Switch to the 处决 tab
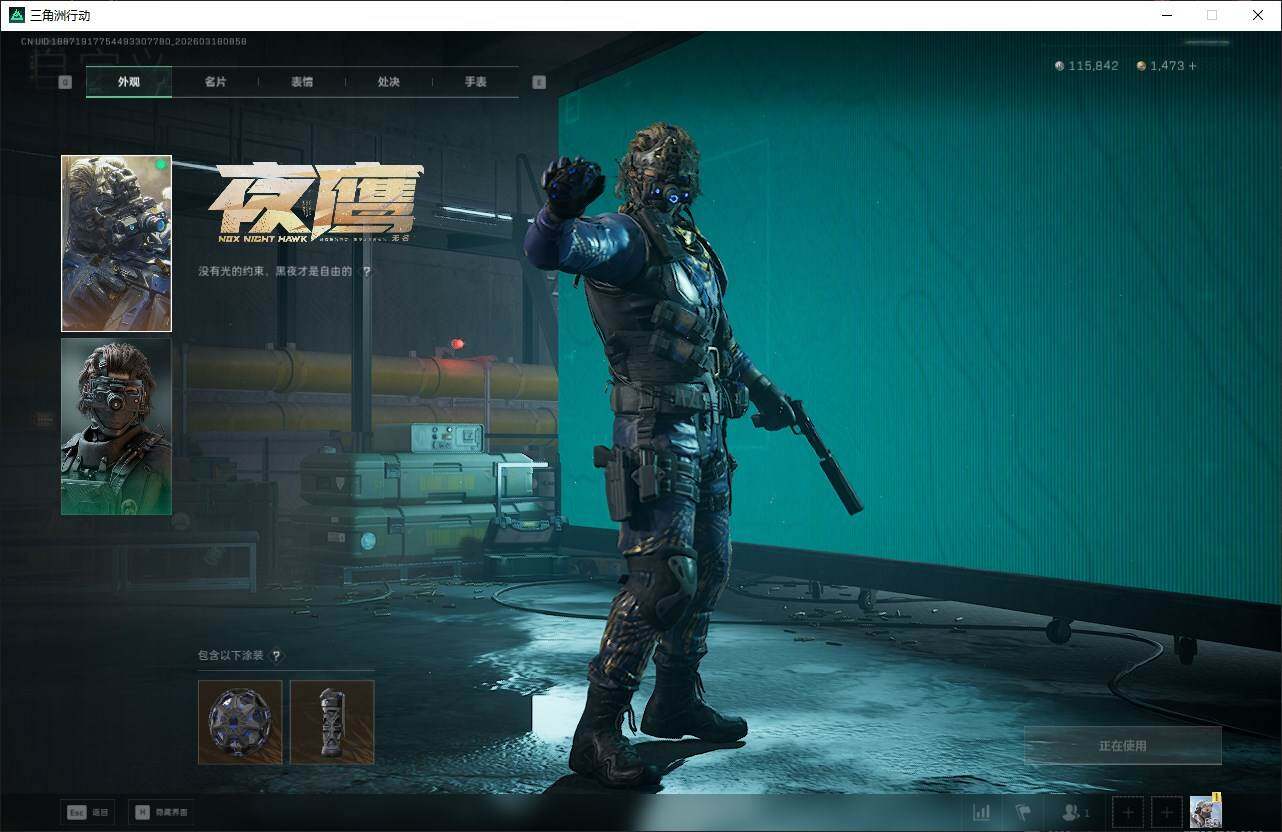This screenshot has height=832, width=1282. (x=389, y=82)
